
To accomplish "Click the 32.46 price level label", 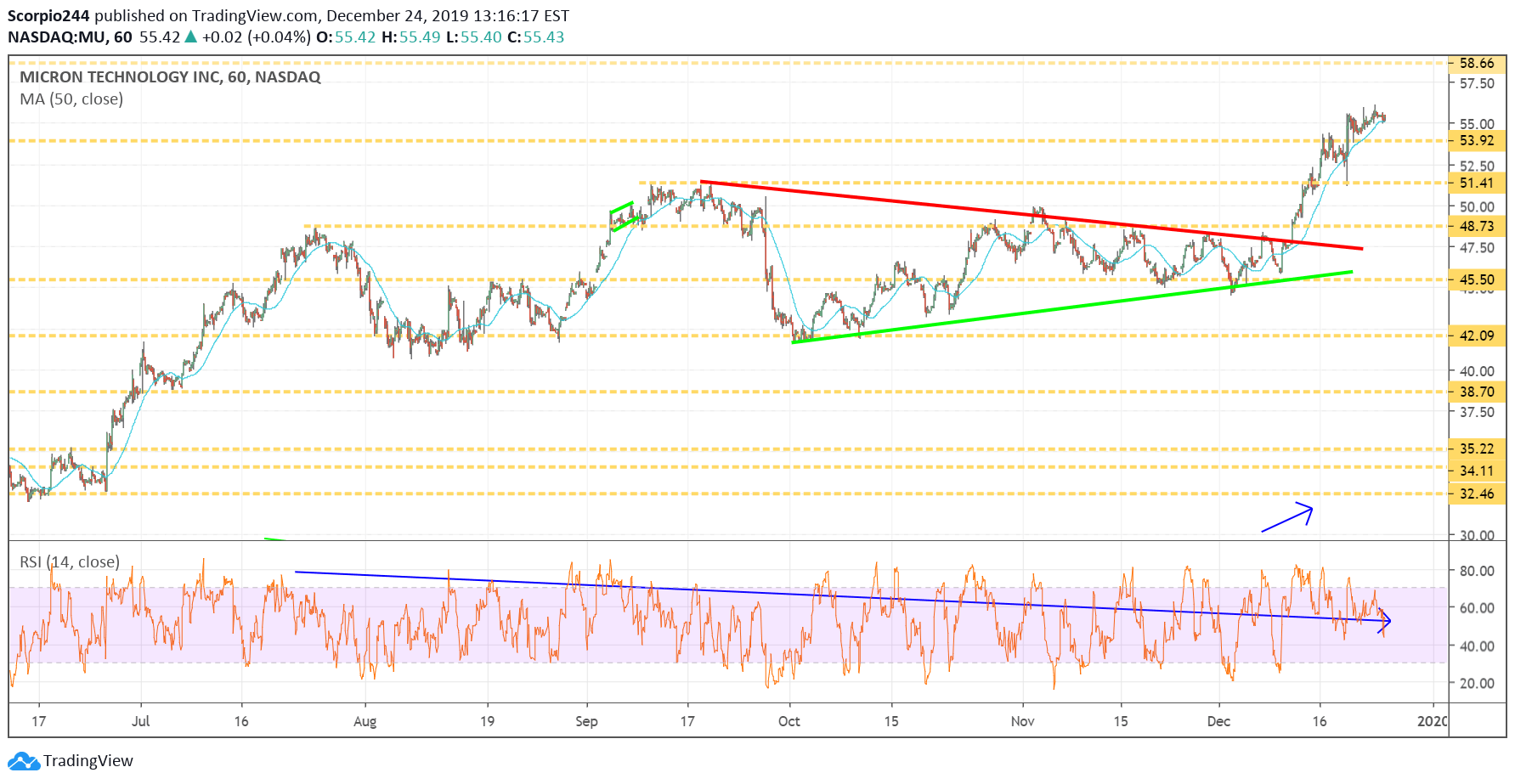I will (x=1477, y=494).
